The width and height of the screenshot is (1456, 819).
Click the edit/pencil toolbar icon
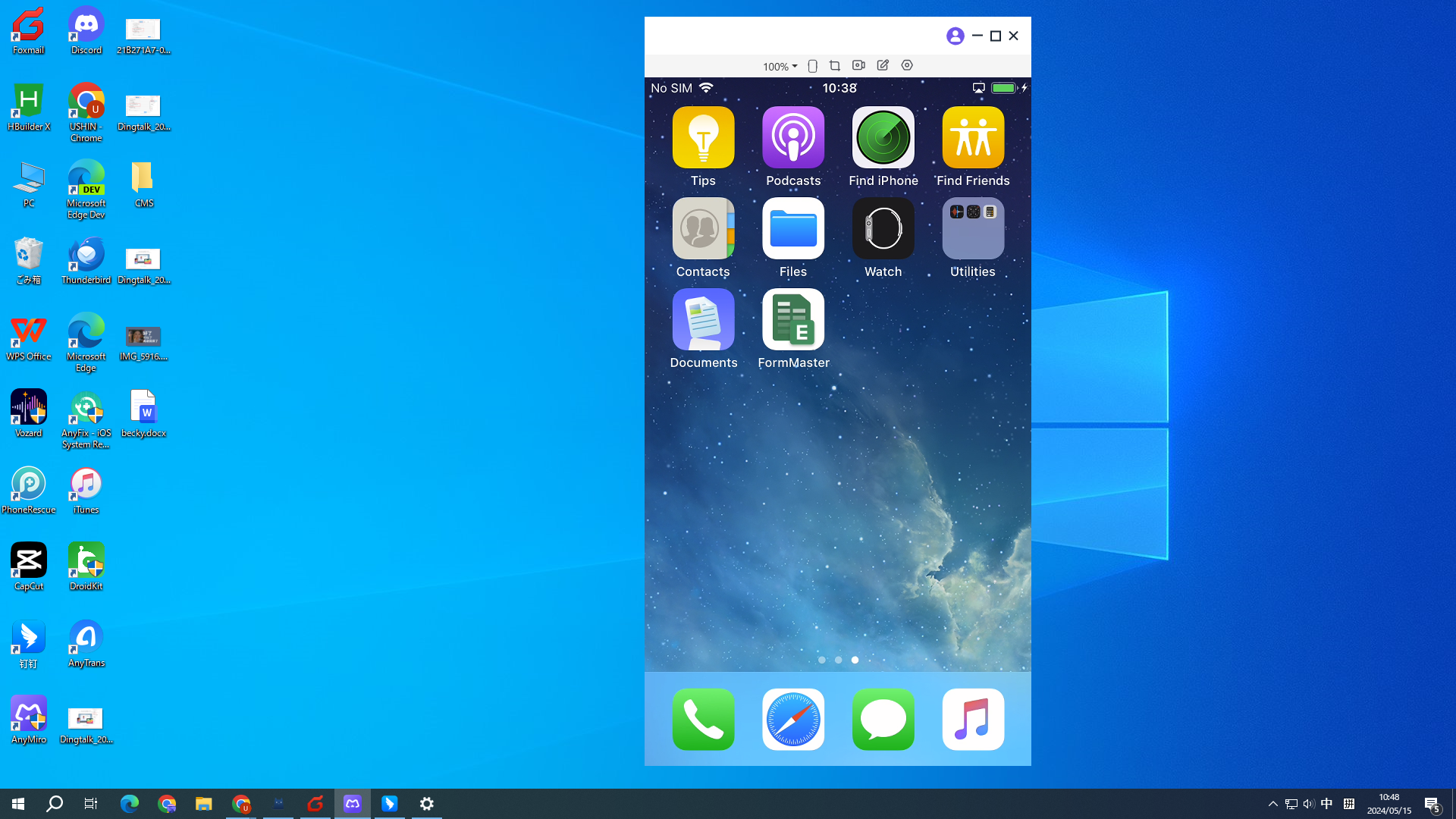[883, 65]
